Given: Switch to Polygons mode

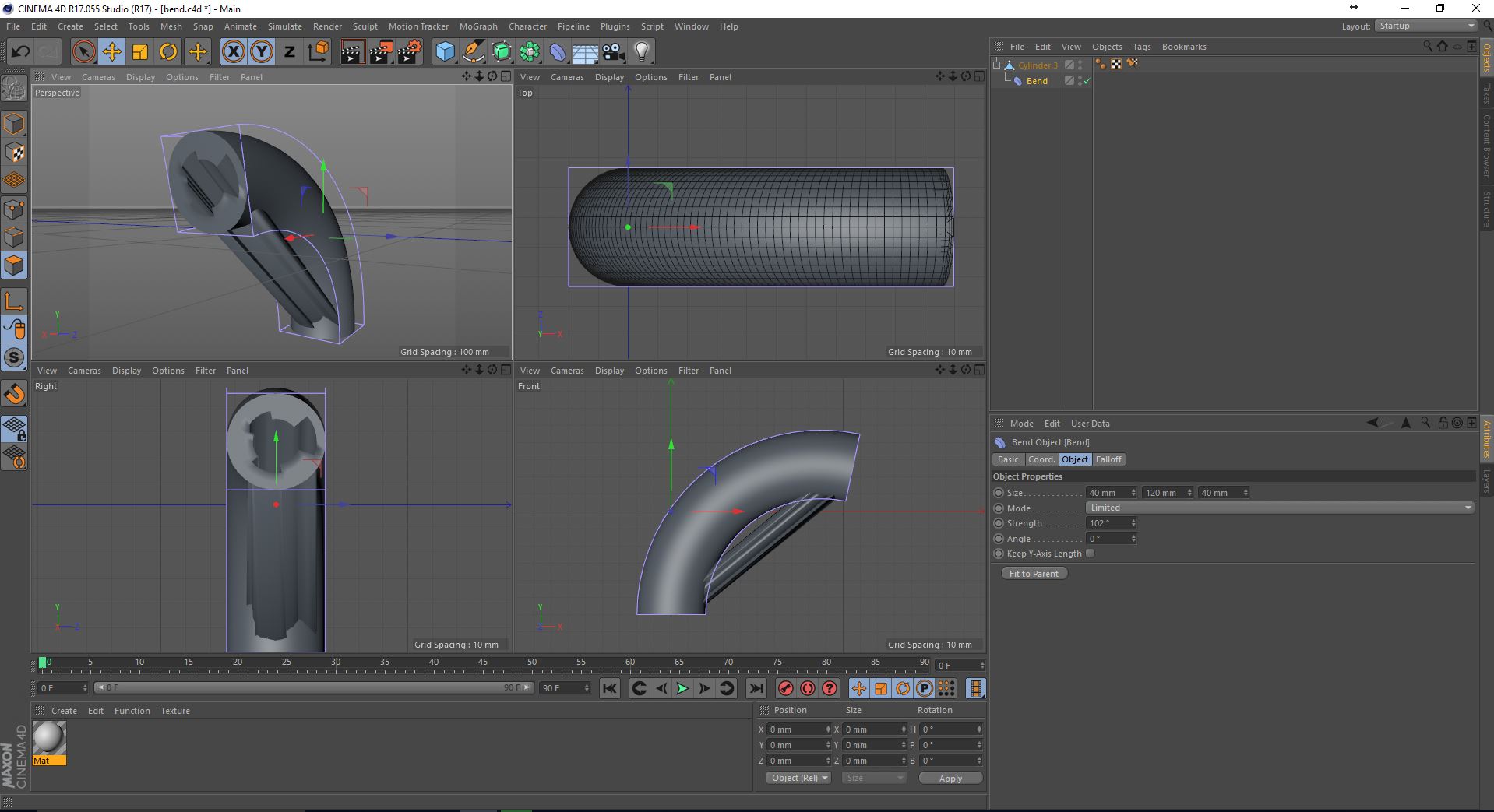Looking at the screenshot, I should click(14, 265).
